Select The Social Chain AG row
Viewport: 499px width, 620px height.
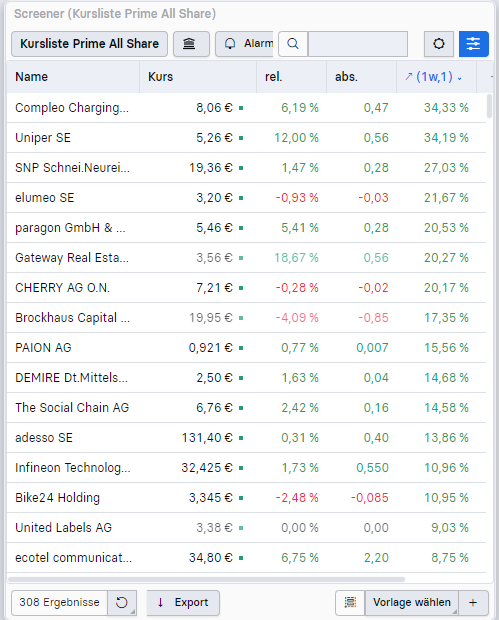[246, 408]
